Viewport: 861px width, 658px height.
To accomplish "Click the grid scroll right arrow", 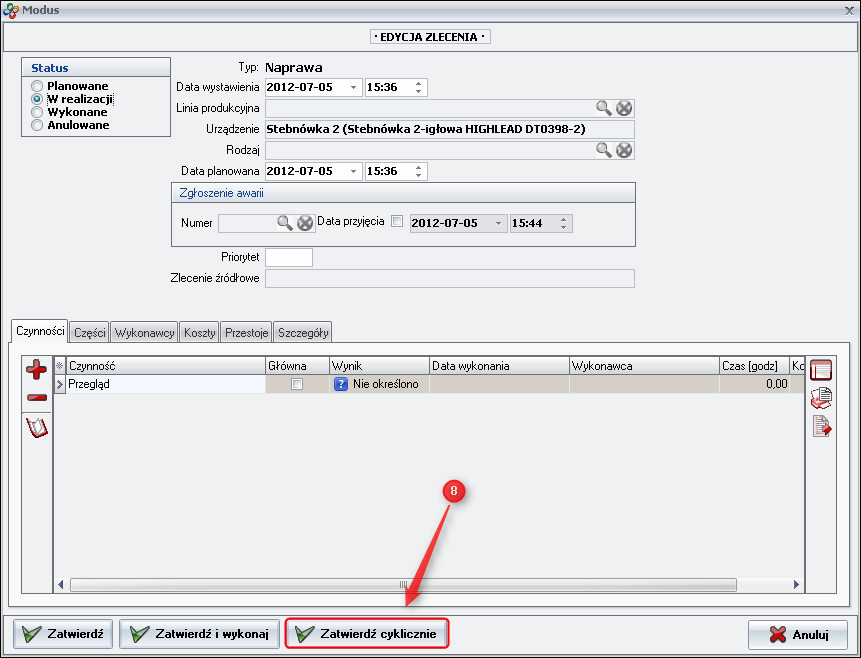I will coord(796,584).
